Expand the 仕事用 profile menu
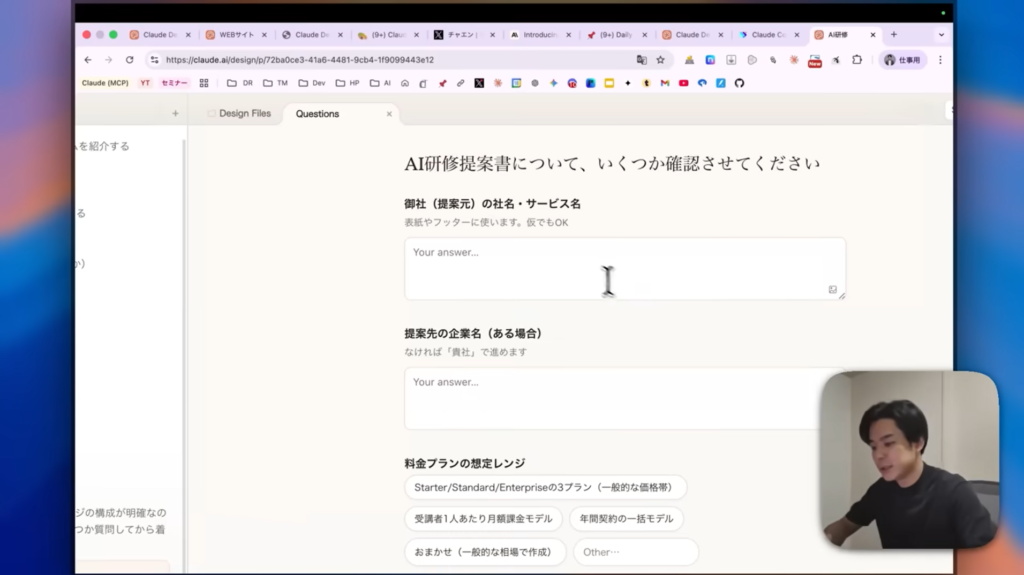 click(x=902, y=60)
